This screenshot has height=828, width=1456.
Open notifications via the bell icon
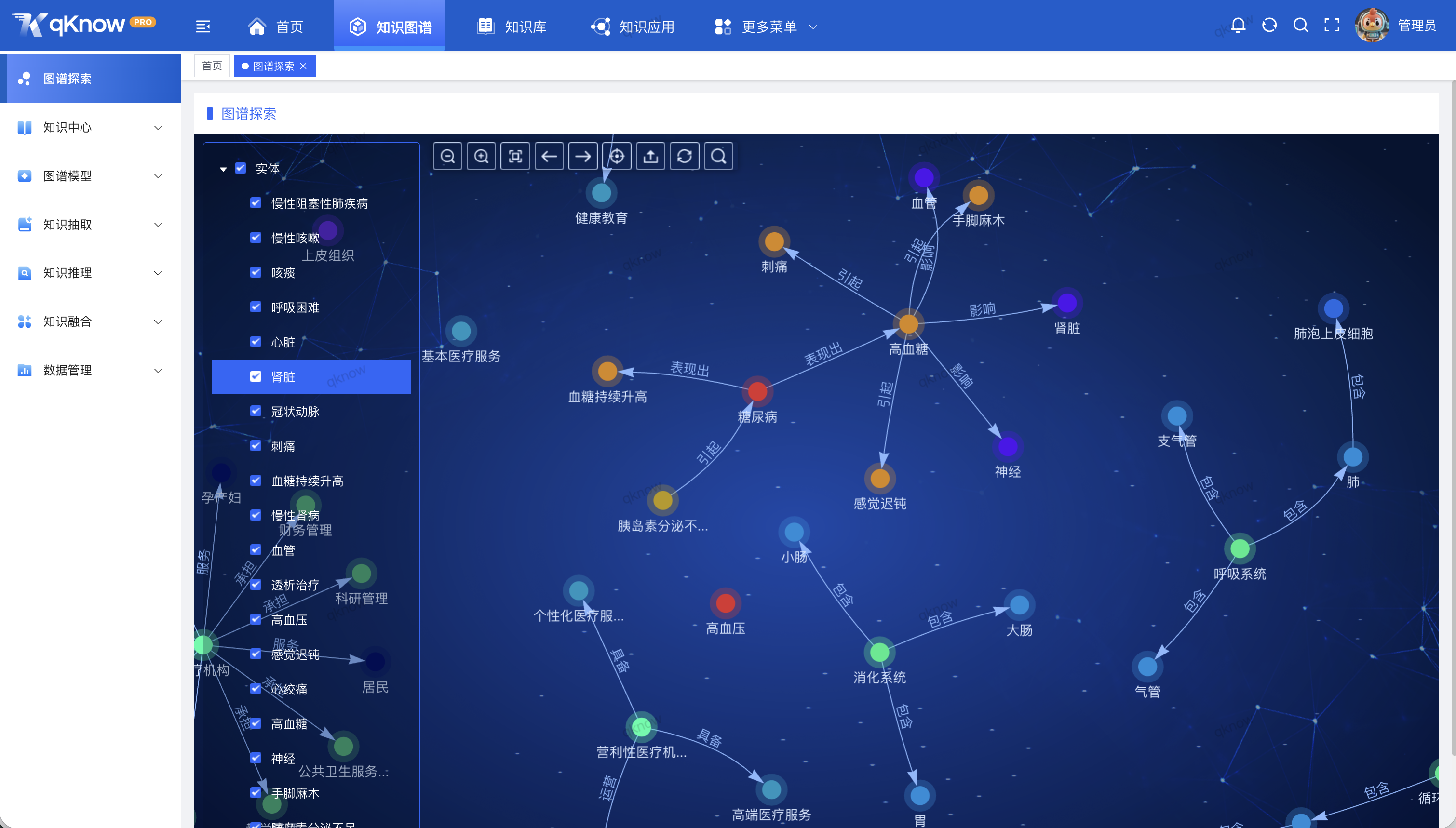pos(1238,25)
